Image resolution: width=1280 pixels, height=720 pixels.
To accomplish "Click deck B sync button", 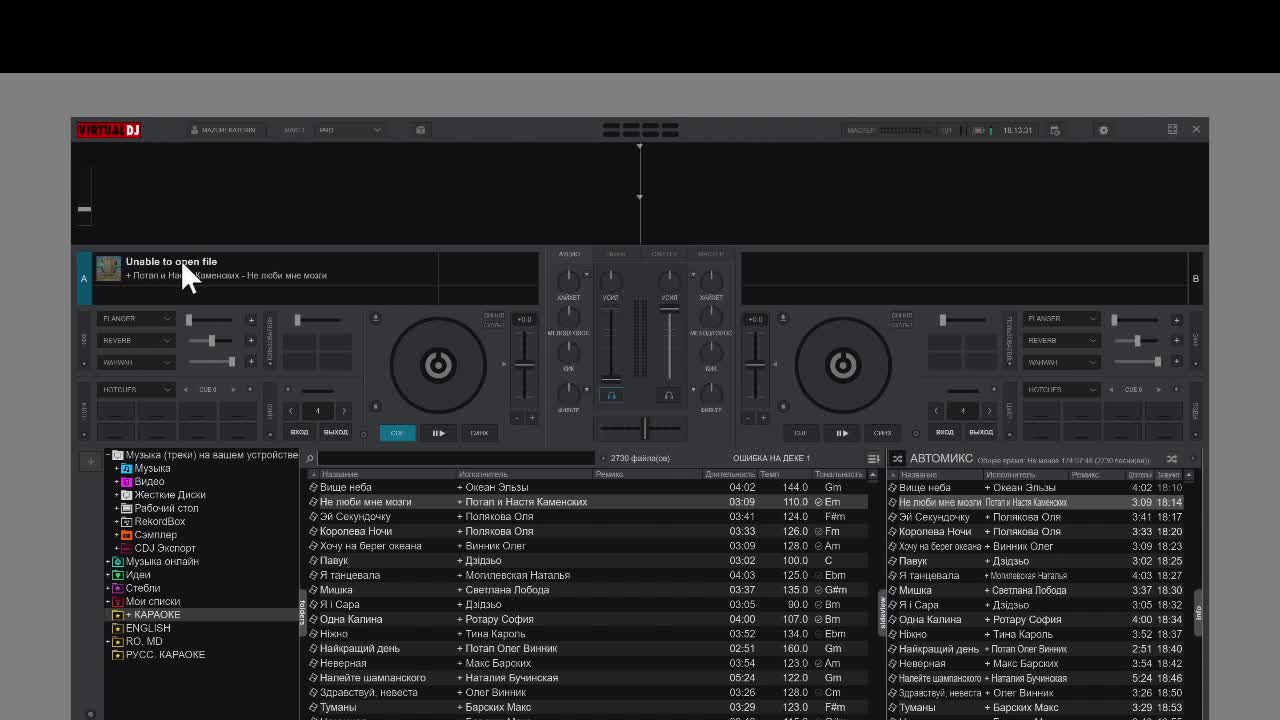I will tap(883, 433).
